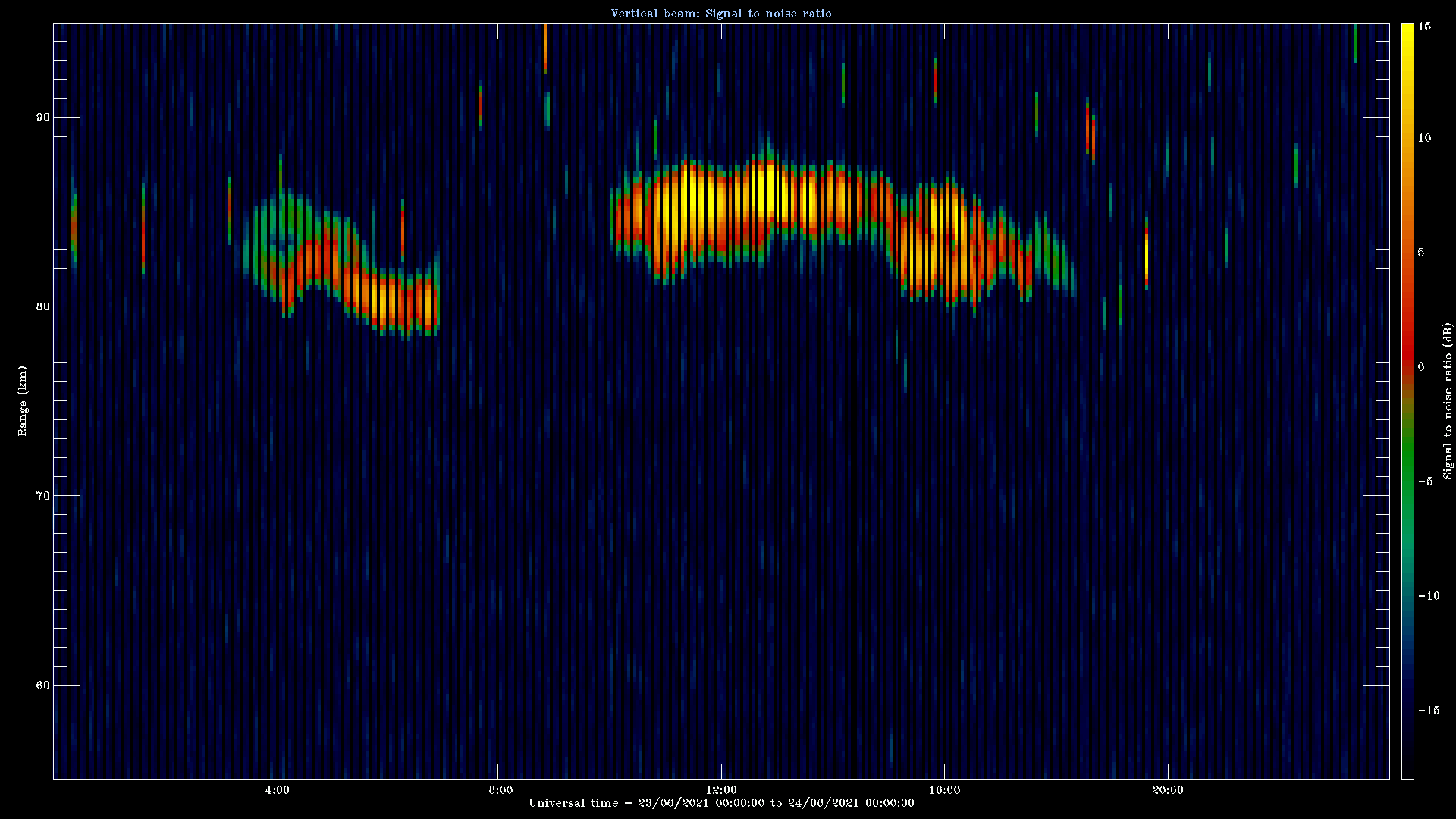Click the "Range (km)" y-axis label
1456x819 pixels.
[22, 400]
